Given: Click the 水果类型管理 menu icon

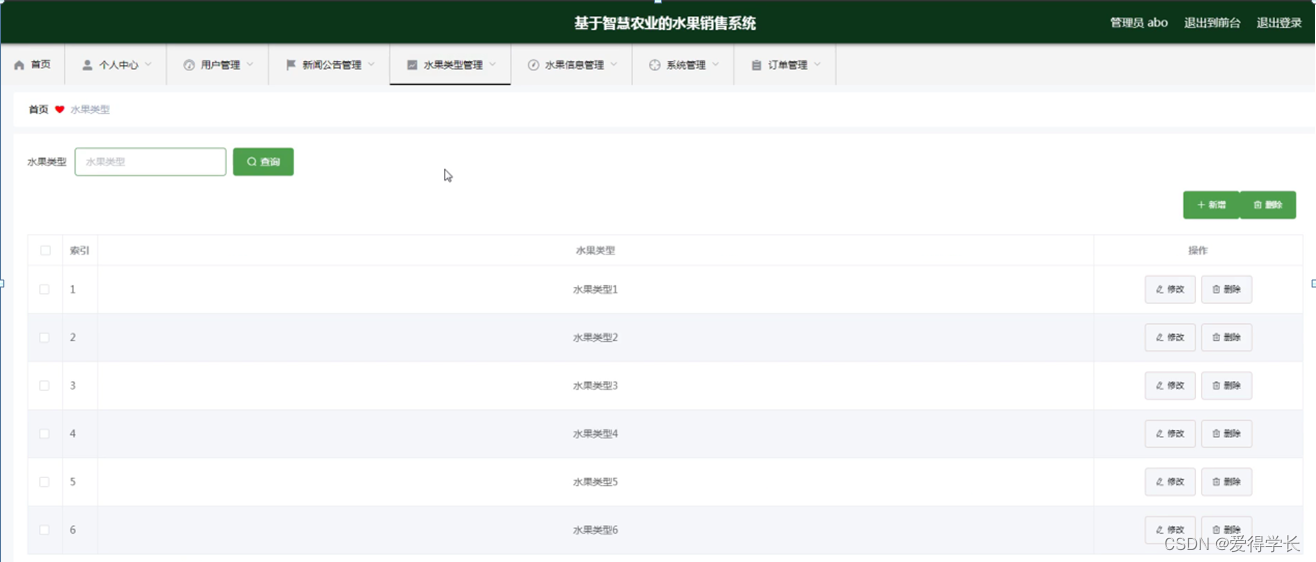Looking at the screenshot, I should 412,65.
